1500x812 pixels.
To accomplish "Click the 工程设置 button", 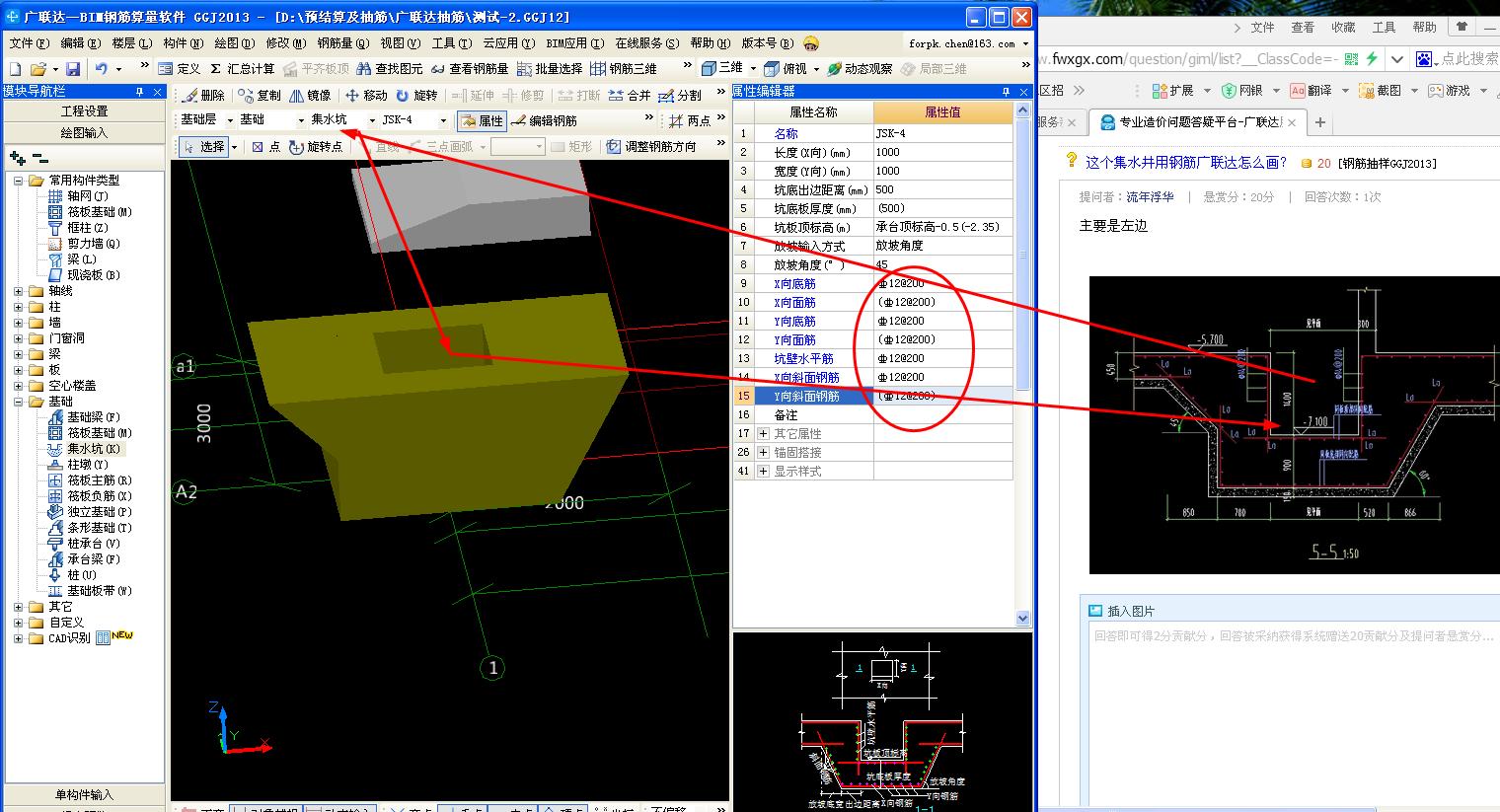I will (85, 111).
